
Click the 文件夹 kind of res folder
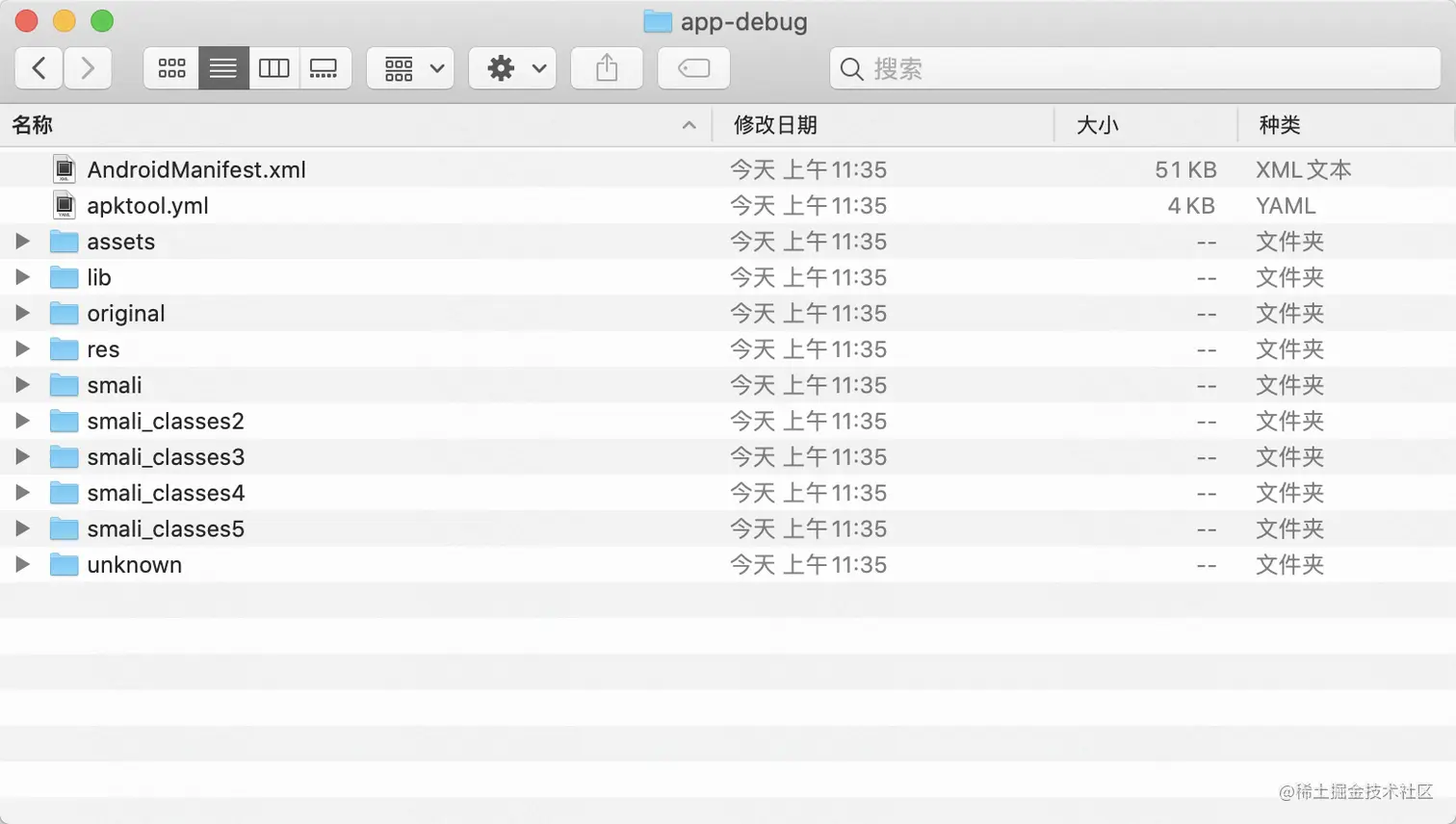[x=1289, y=349]
